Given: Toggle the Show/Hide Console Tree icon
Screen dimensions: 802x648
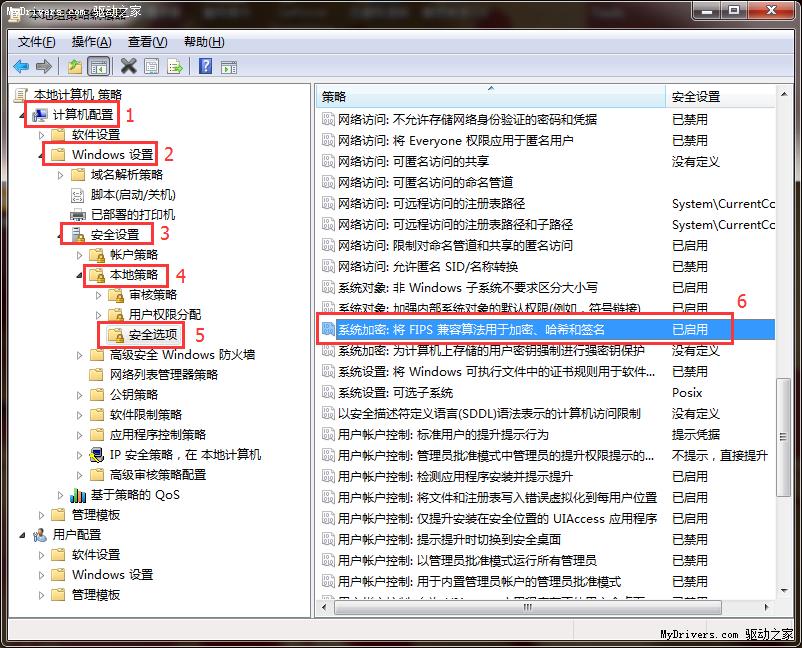Looking at the screenshot, I should [x=98, y=66].
